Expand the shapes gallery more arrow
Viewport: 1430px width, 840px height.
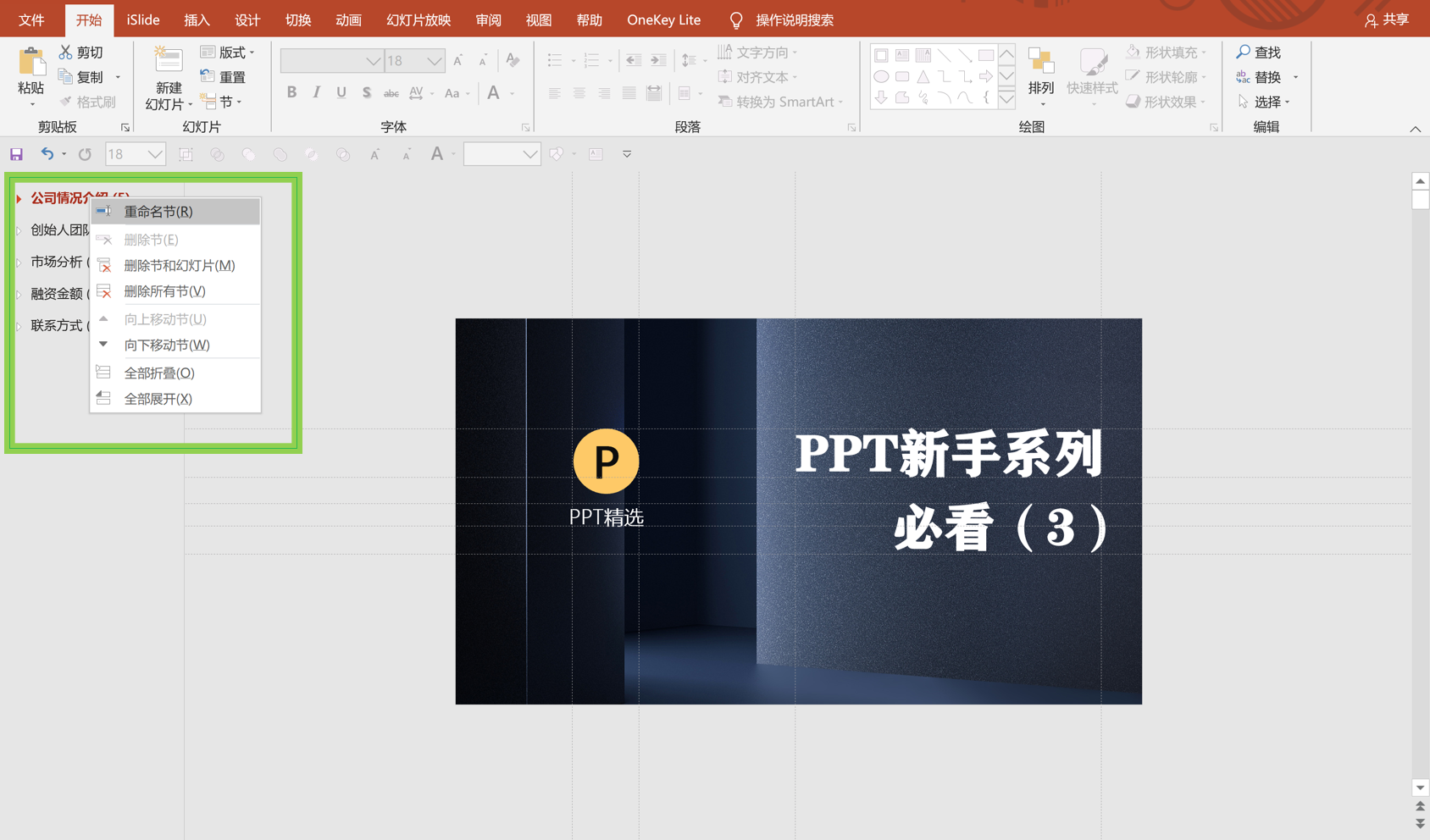[x=1006, y=99]
